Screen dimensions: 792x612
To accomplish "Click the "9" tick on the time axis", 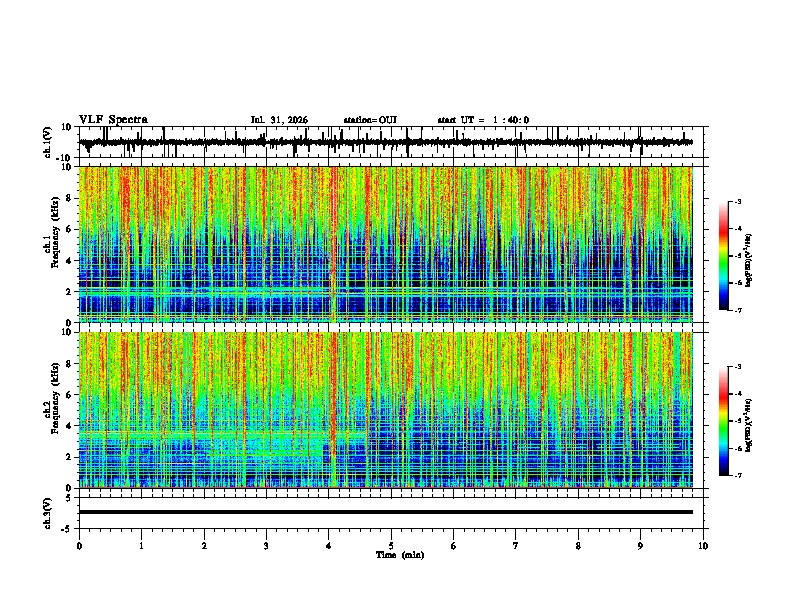I will [640, 546].
